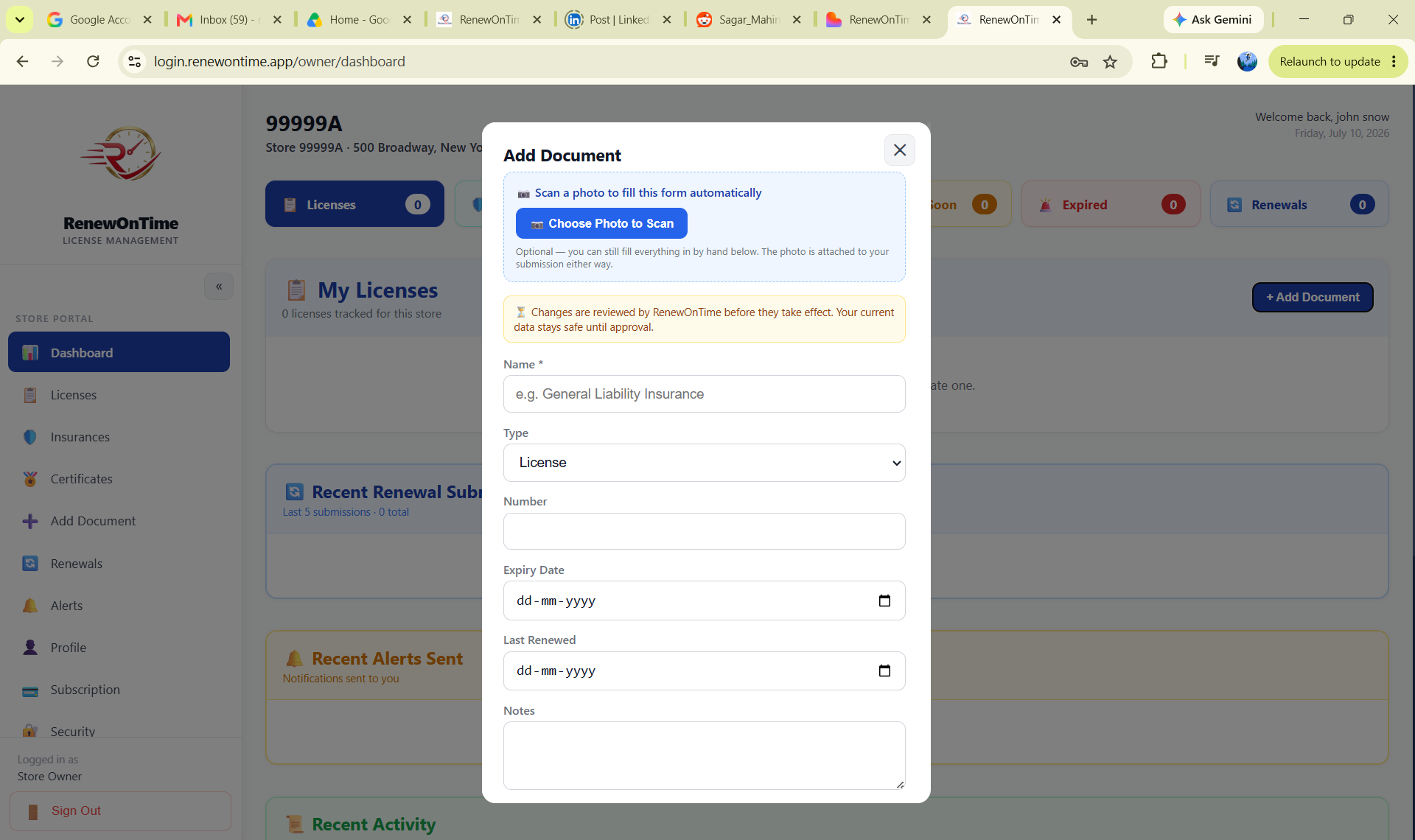Click the RenewOnTime logo
The height and width of the screenshot is (840, 1415).
(x=121, y=154)
